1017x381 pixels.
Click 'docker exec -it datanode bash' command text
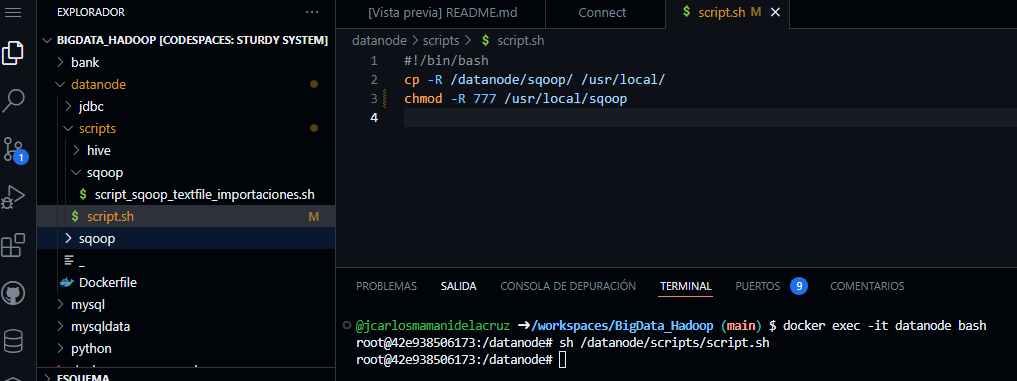pyautogui.click(x=885, y=325)
